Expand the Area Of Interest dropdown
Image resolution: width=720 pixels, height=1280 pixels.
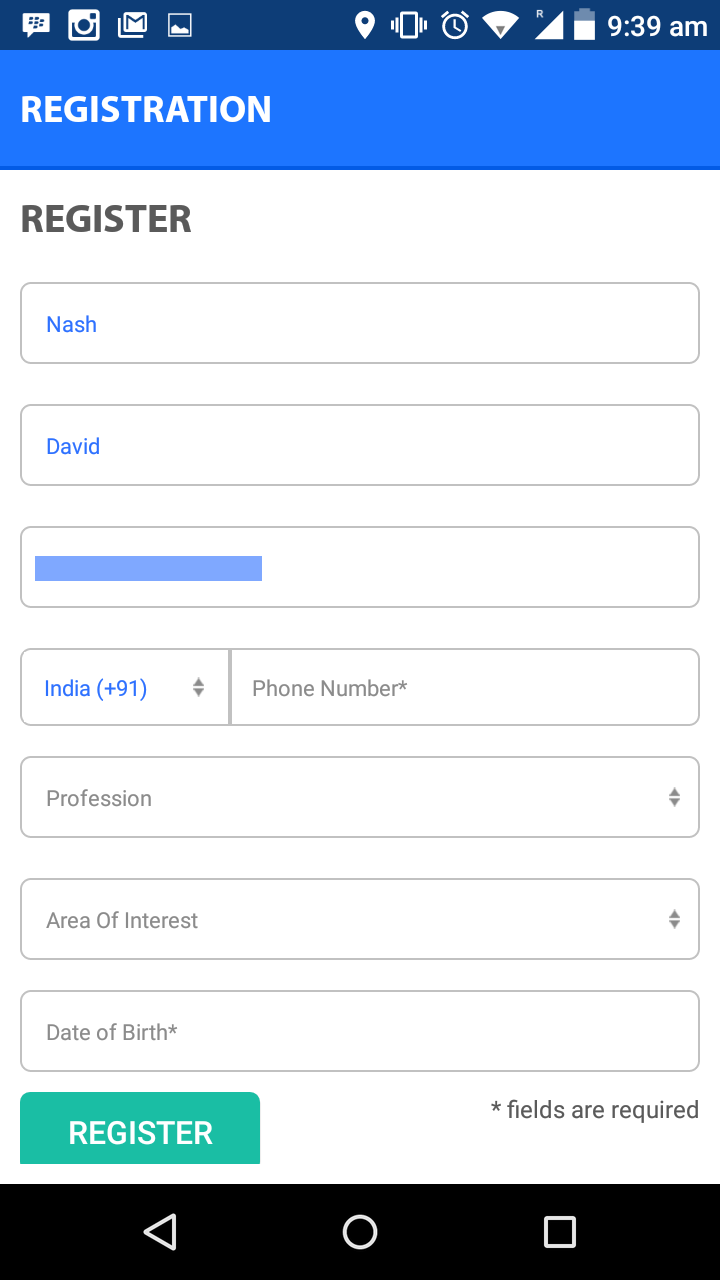pos(360,919)
